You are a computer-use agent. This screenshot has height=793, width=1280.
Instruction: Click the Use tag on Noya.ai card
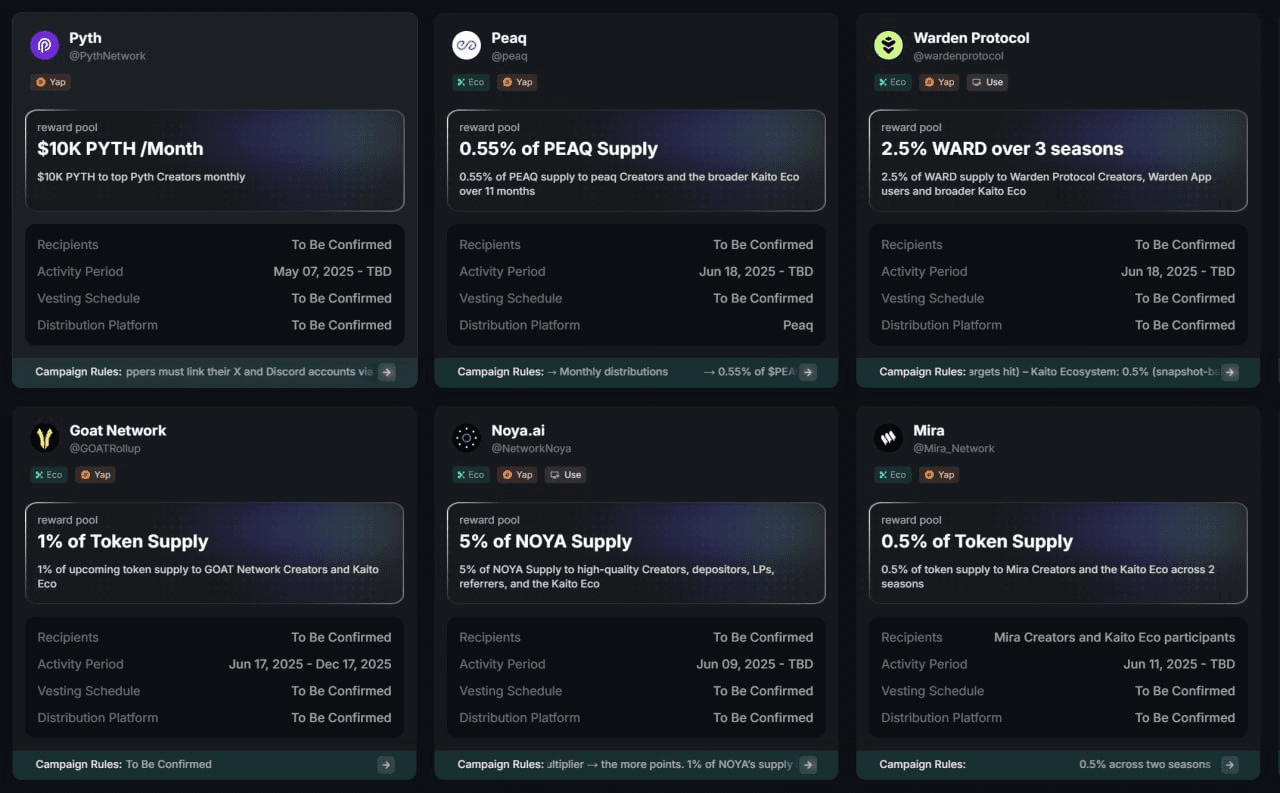coord(565,475)
